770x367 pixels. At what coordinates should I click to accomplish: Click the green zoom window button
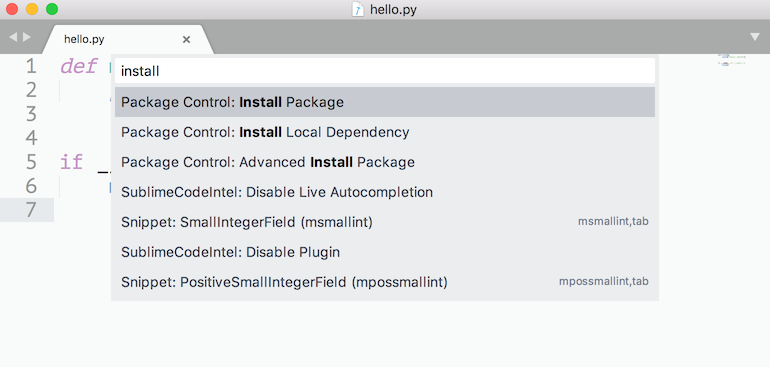click(x=52, y=9)
